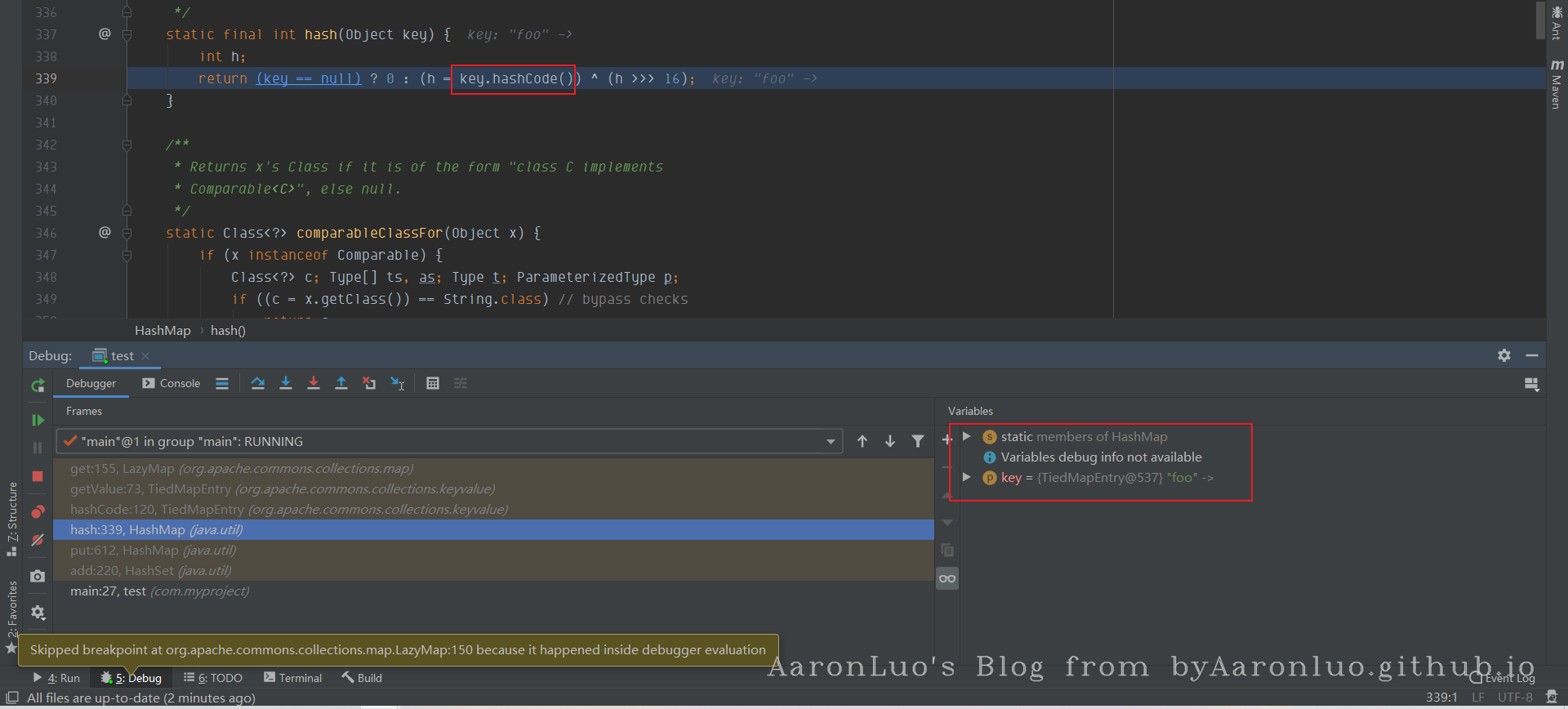The width and height of the screenshot is (1568, 709).
Task: Open the Terminal tool window tab
Action: tap(292, 678)
